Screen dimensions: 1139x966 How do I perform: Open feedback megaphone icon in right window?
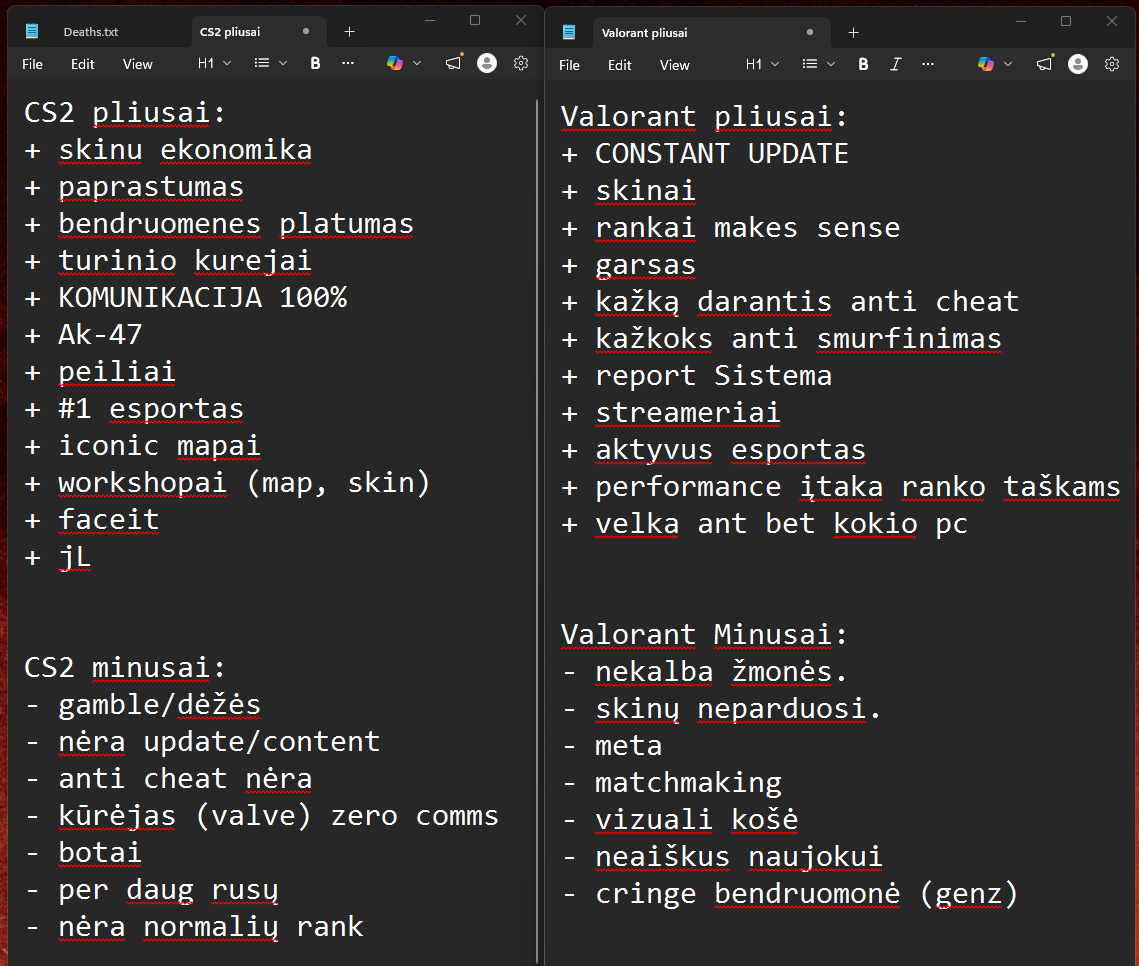pyautogui.click(x=1045, y=64)
